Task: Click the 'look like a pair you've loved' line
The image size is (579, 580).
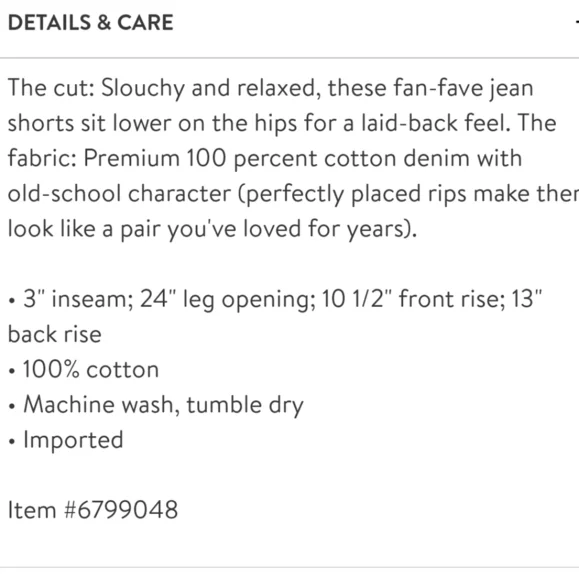Action: coord(212,229)
